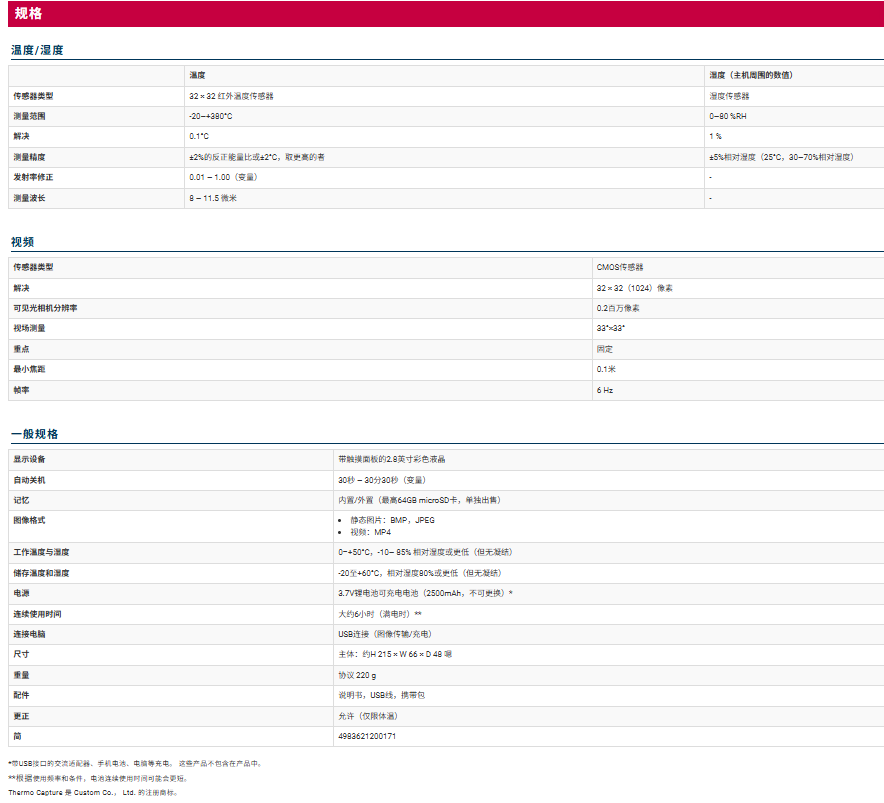Click the '最小焦距' row label
Image resolution: width=884 pixels, height=803 pixels.
pyautogui.click(x=29, y=369)
